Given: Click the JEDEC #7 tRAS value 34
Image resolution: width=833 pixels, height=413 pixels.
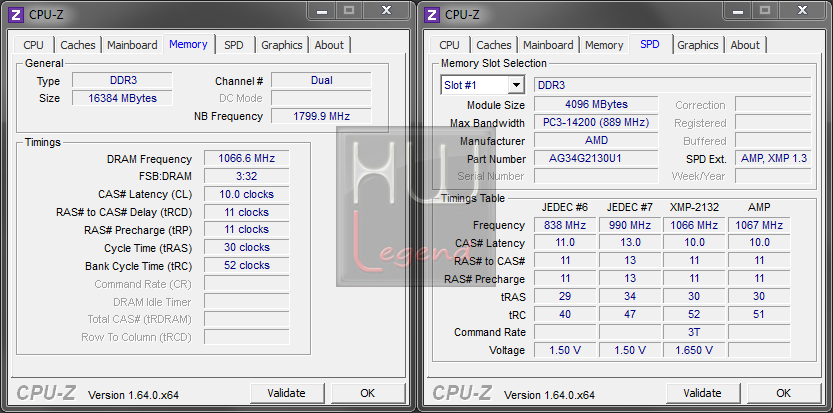Looking at the screenshot, I should [x=630, y=296].
